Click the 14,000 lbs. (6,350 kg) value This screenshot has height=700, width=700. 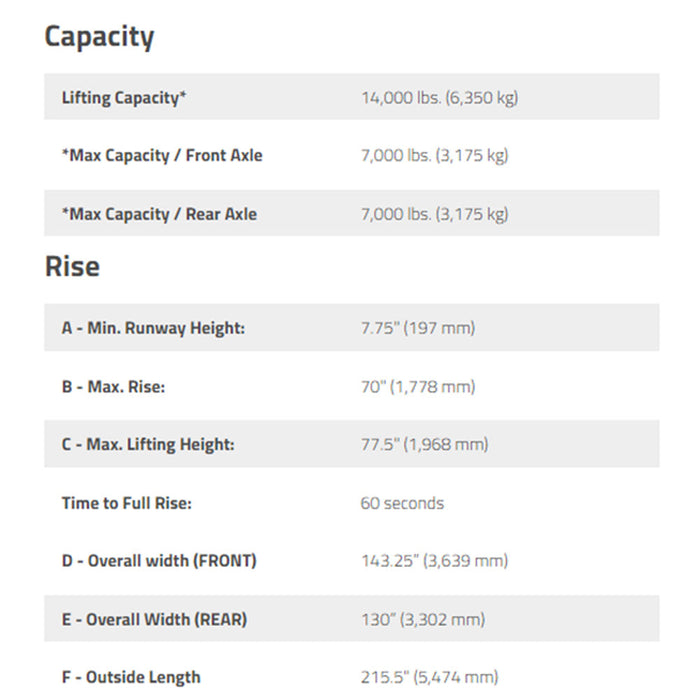tap(439, 98)
